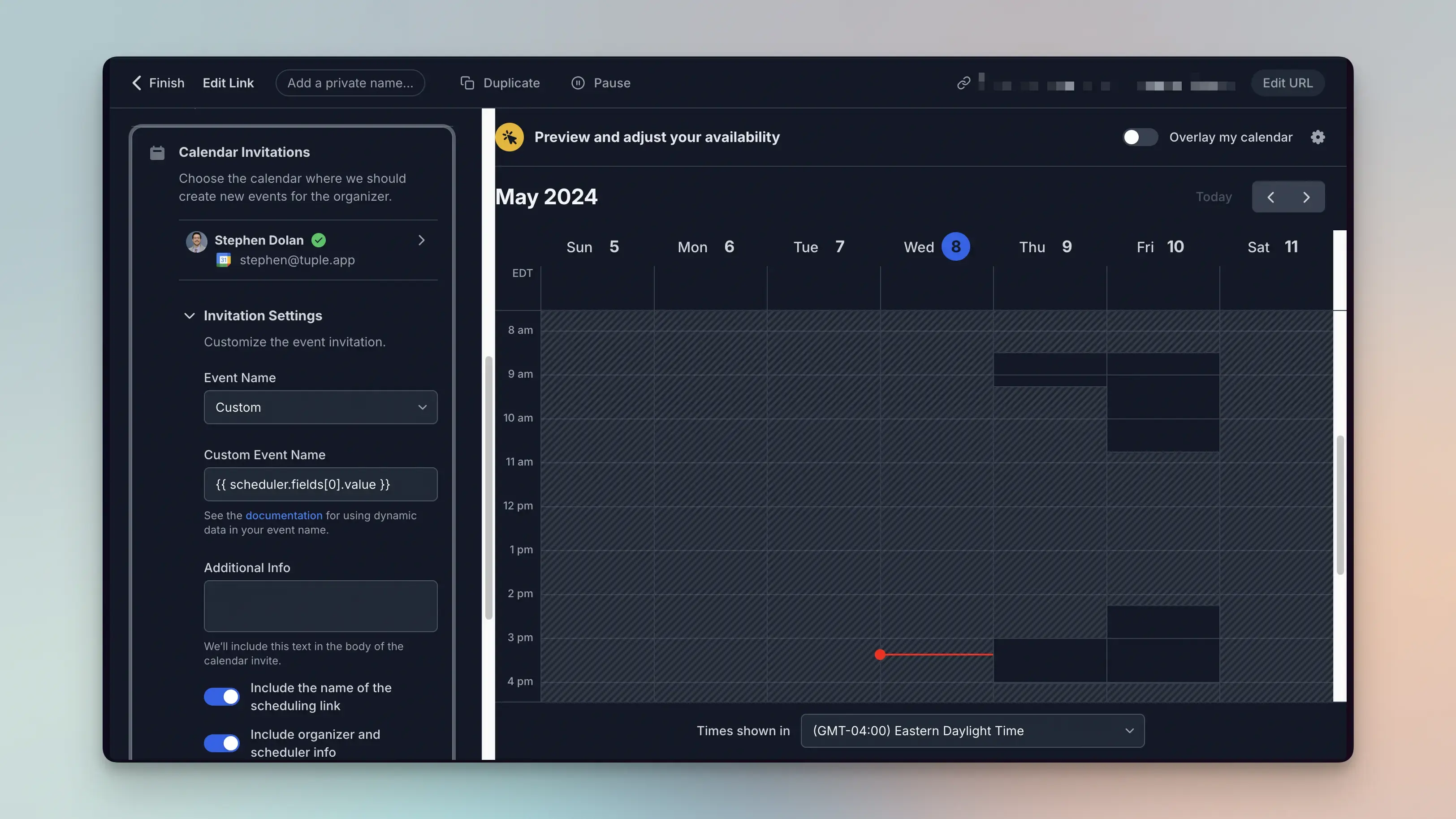Image resolution: width=1456 pixels, height=819 pixels.
Task: Collapse the Invitation Settings section
Action: [190, 315]
